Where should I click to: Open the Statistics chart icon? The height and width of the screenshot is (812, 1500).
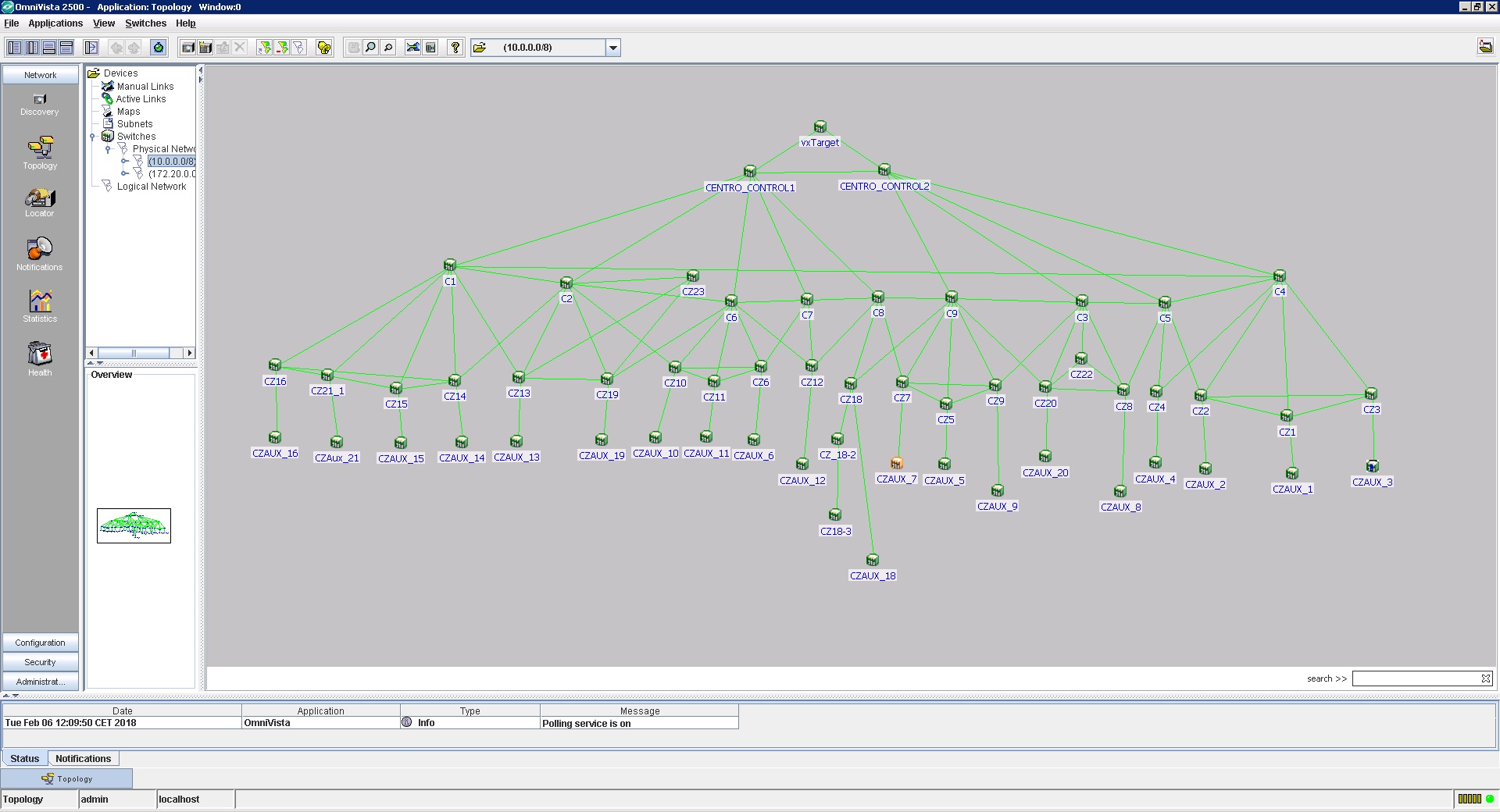click(x=40, y=304)
